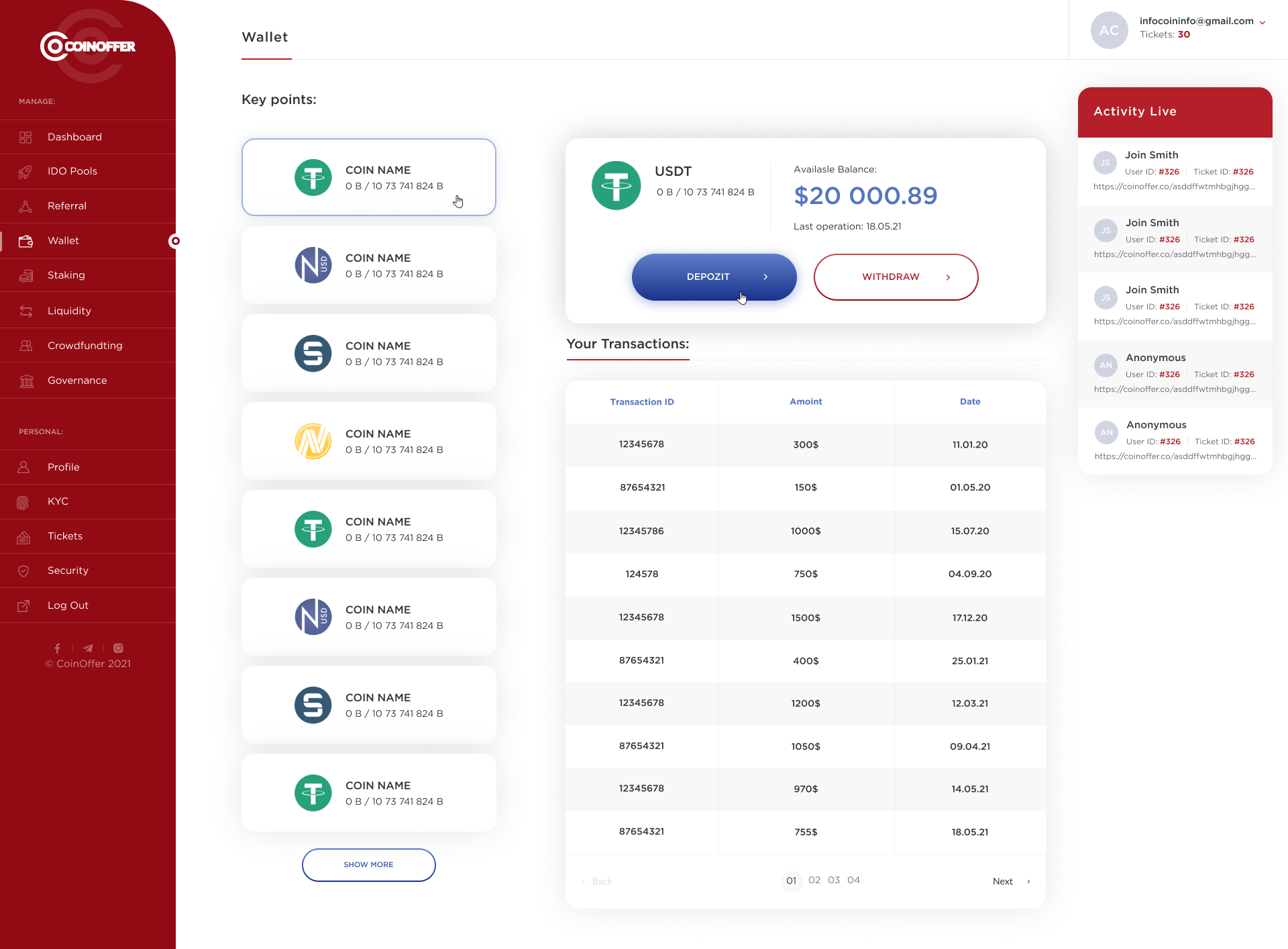
Task: Click the Liquidity sidebar icon
Action: (x=25, y=310)
